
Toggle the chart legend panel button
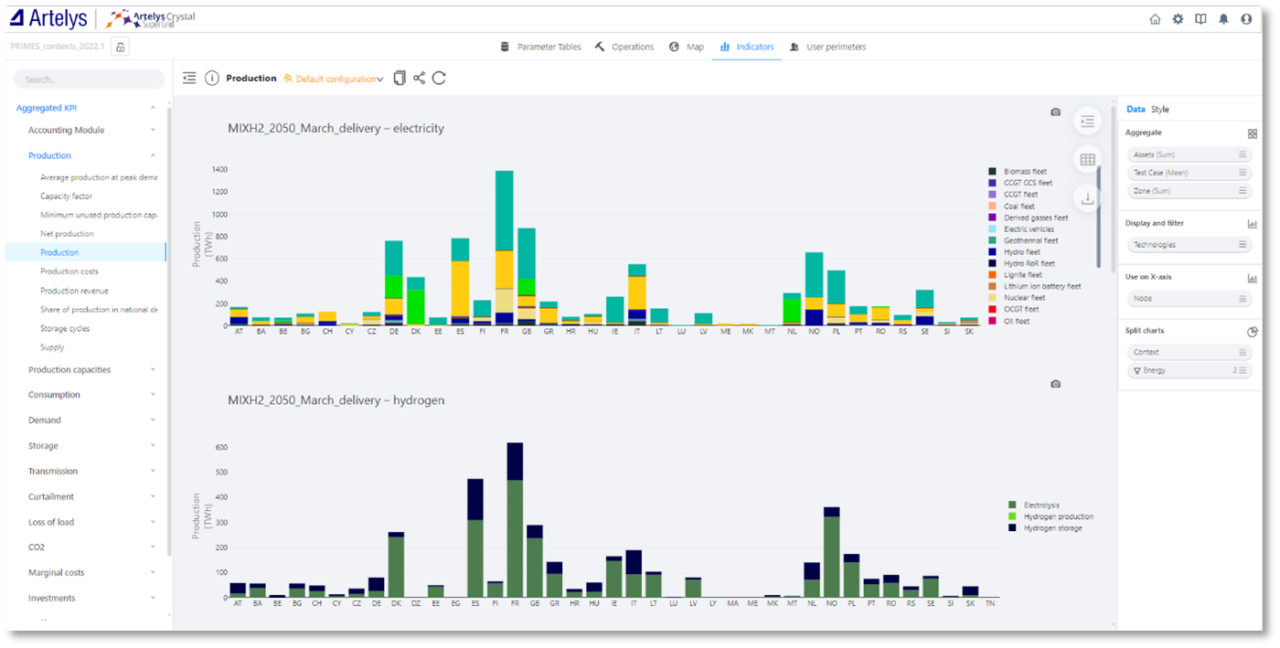1088,121
